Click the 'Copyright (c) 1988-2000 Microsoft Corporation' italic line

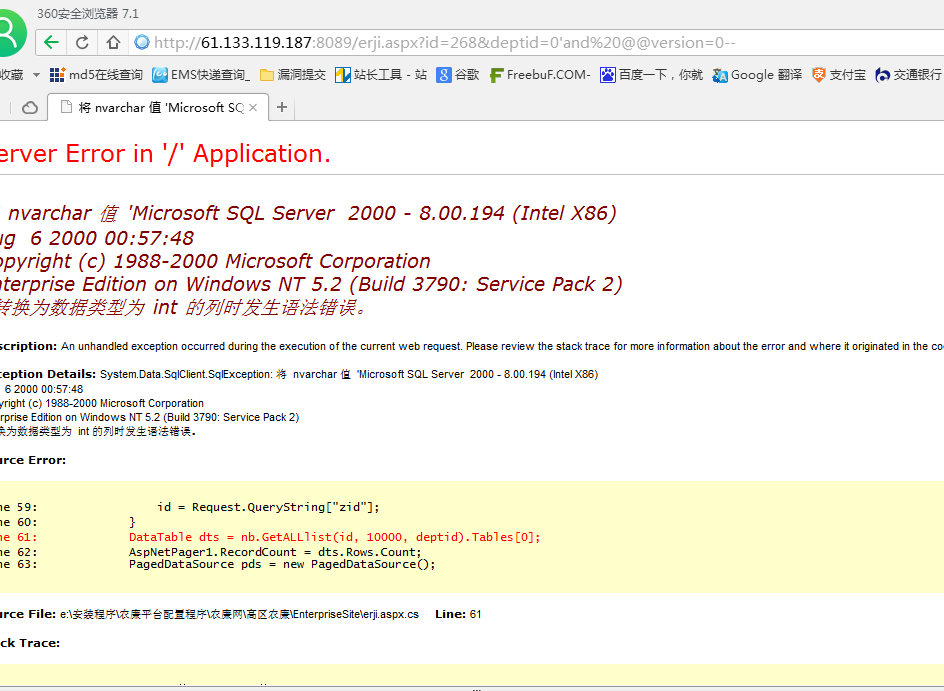[x=215, y=261]
